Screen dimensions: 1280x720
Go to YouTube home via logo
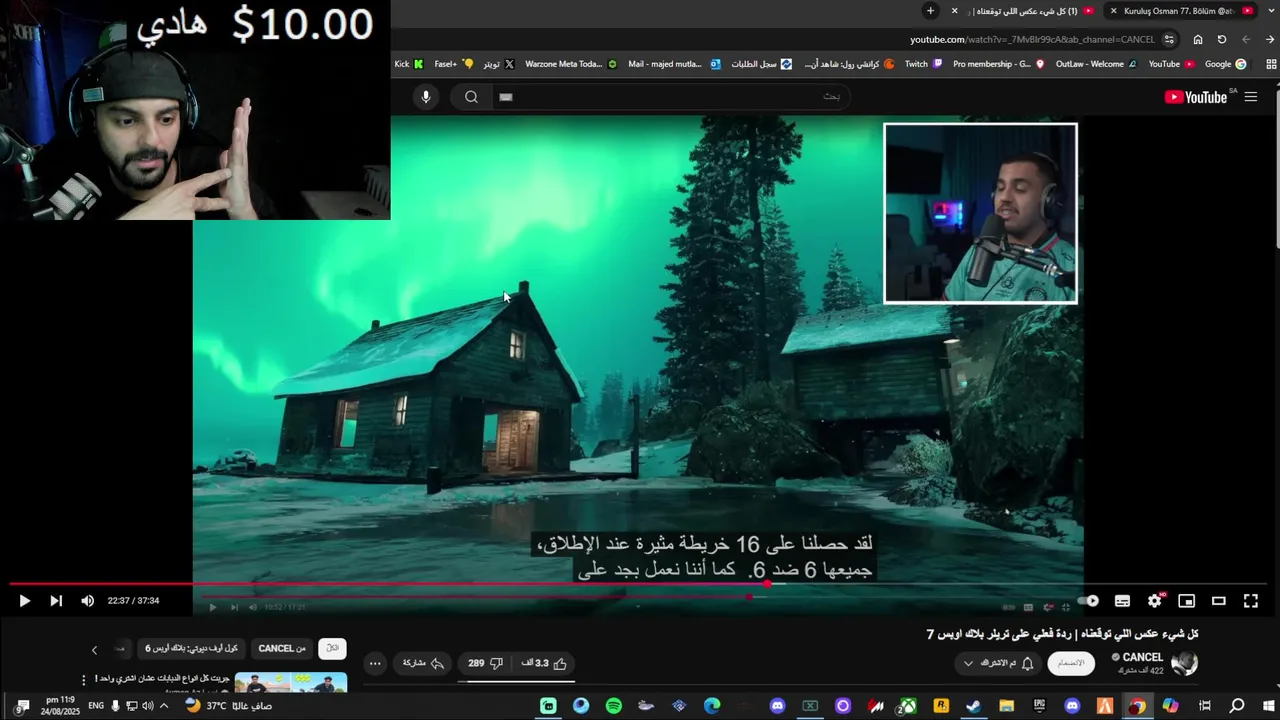[x=1196, y=97]
